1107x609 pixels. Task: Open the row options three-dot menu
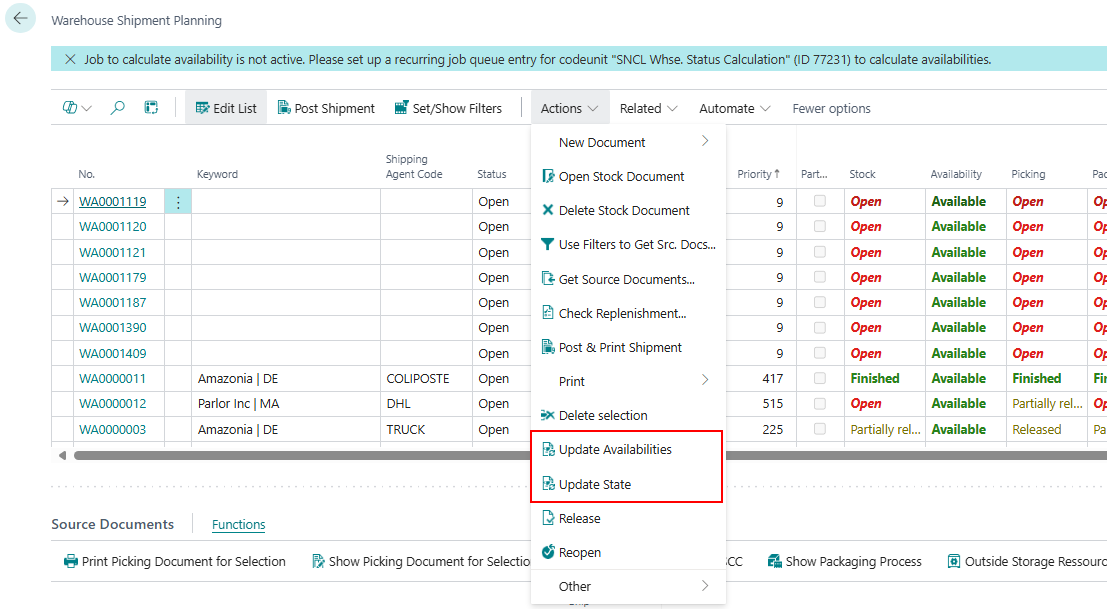[x=178, y=202]
